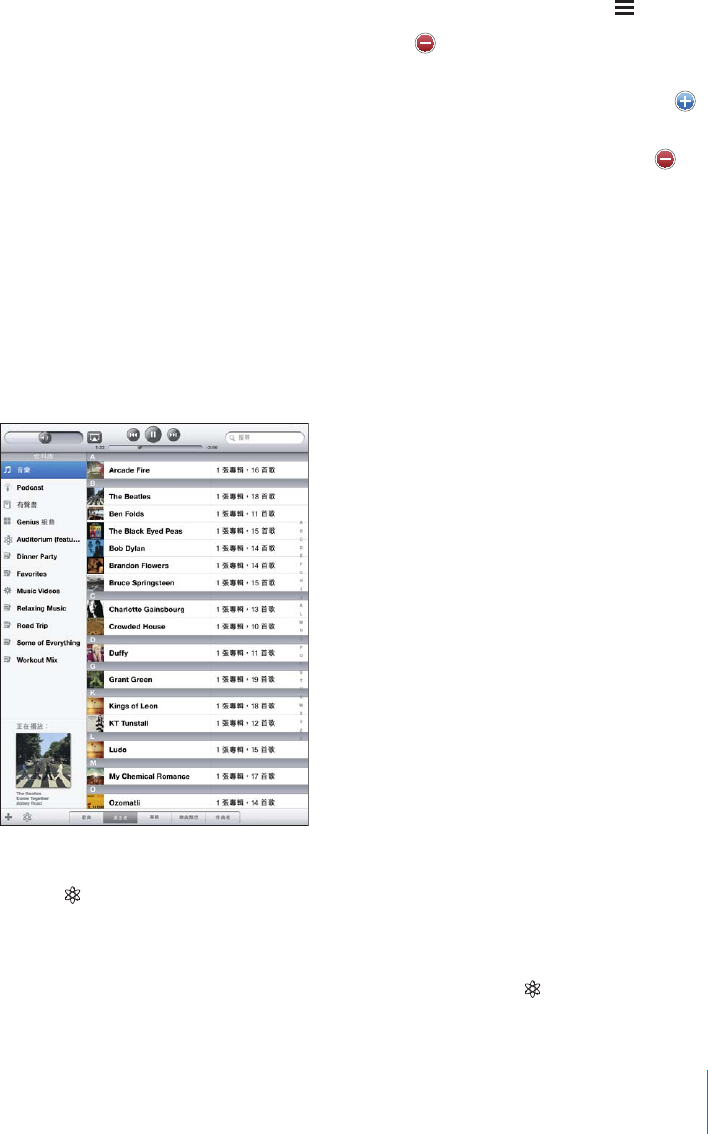Click the Genius atom icon in bottom bar

[27, 817]
